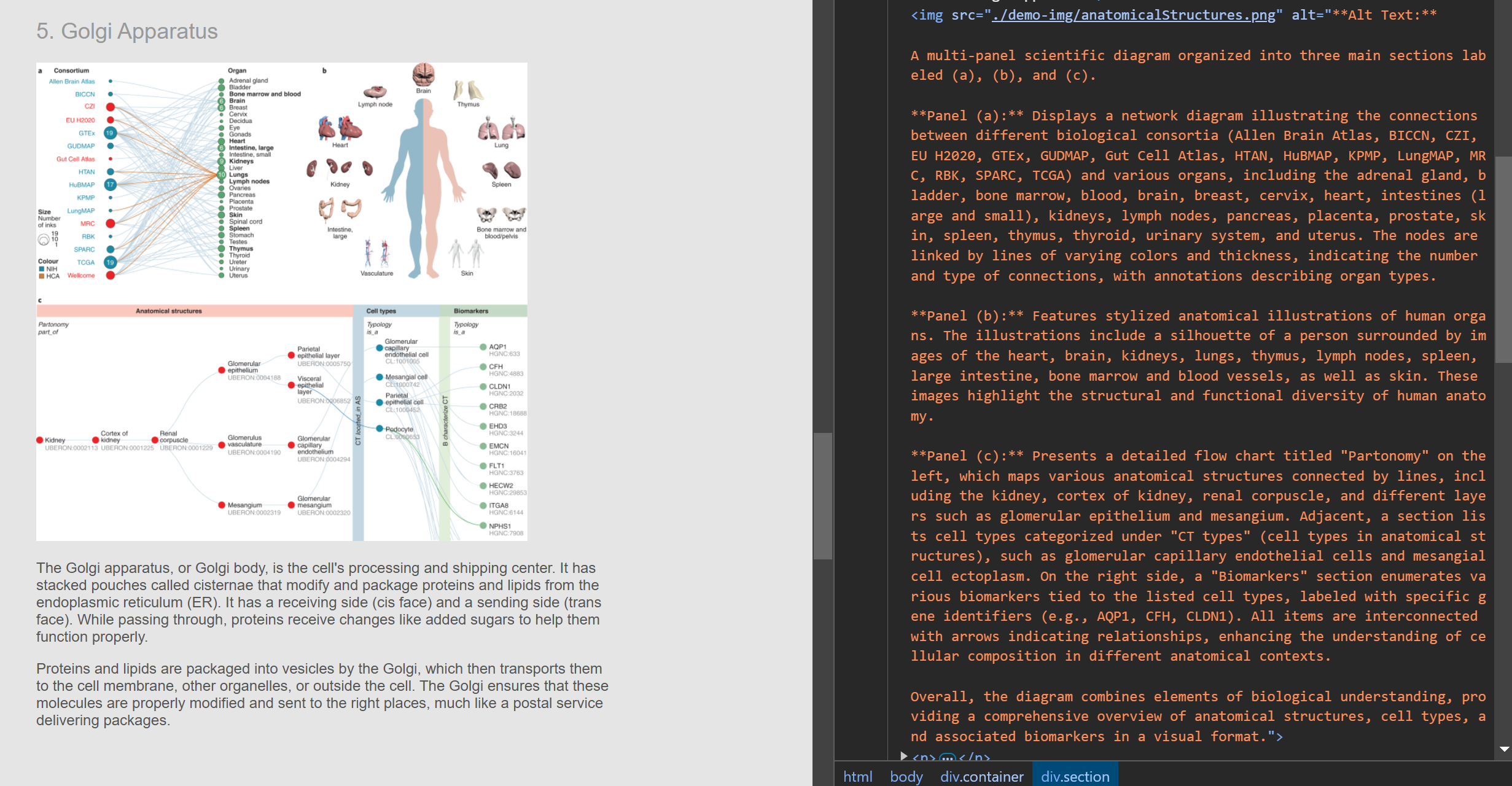Select html in the DOM breadcrumb
1512x786 pixels.
[857, 776]
